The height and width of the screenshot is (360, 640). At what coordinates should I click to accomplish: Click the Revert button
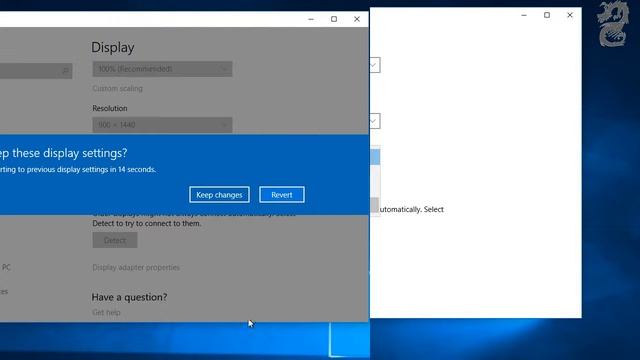click(282, 195)
